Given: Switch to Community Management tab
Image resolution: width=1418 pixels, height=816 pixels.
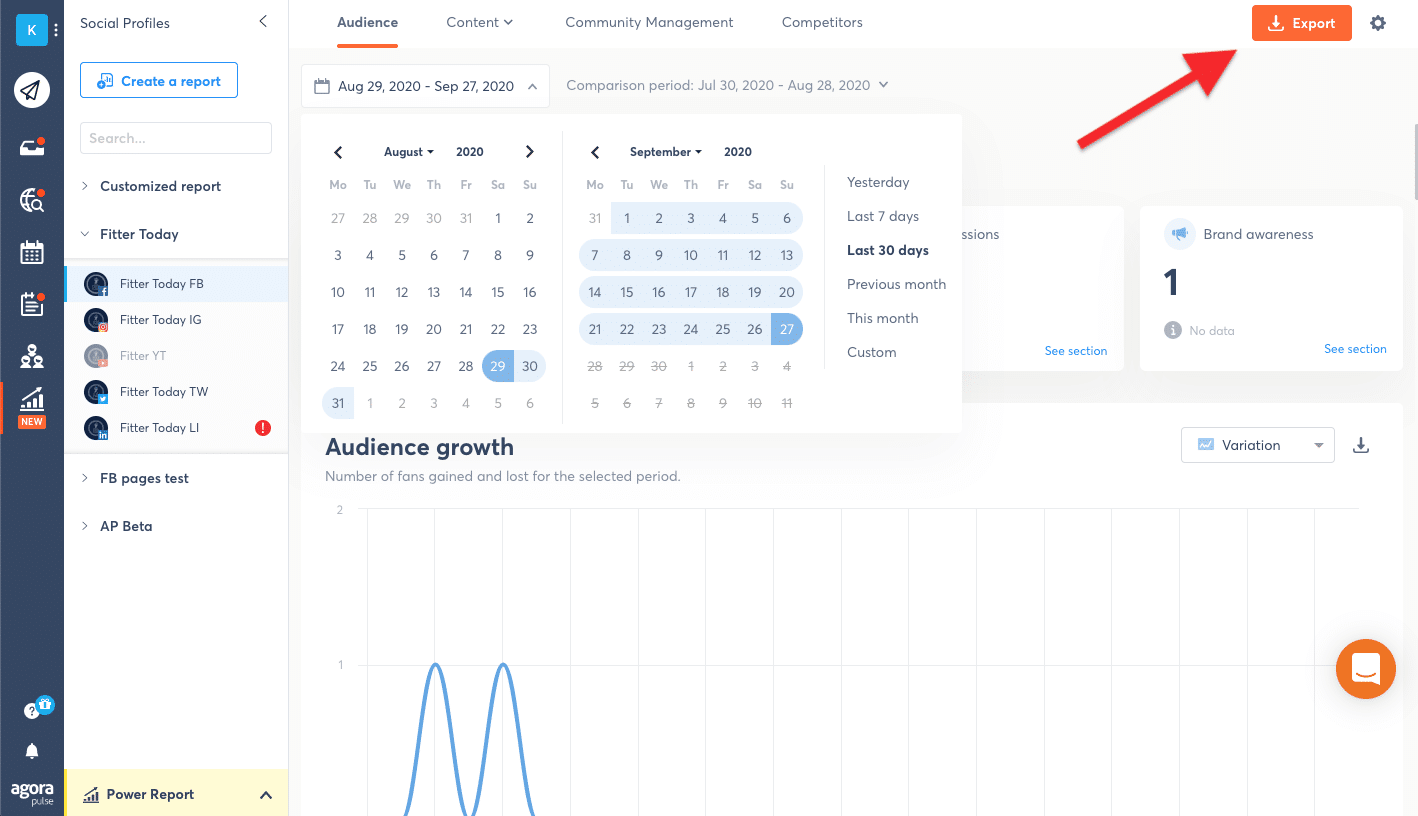Looking at the screenshot, I should coord(649,22).
